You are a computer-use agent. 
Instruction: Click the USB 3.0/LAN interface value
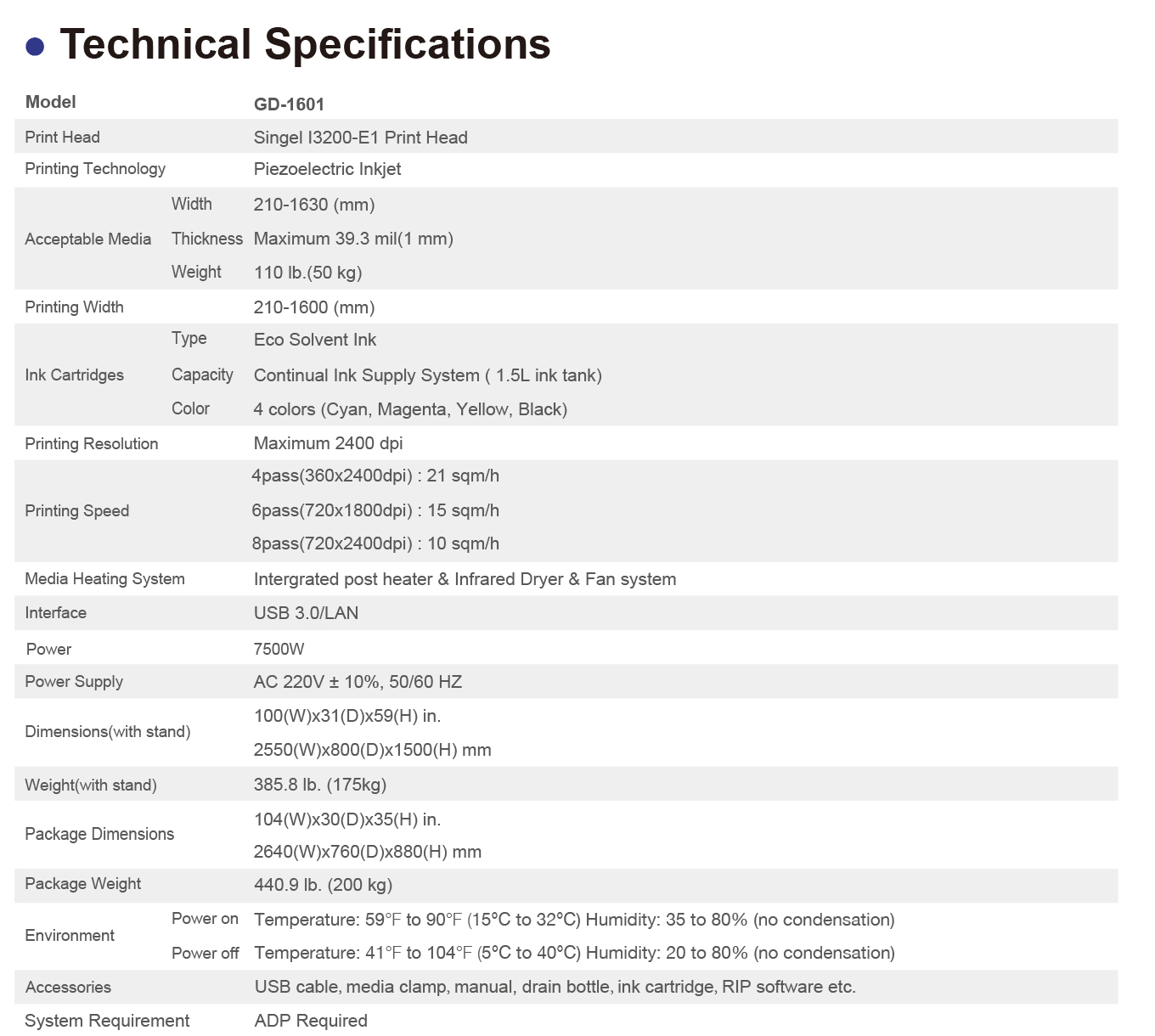(x=306, y=613)
